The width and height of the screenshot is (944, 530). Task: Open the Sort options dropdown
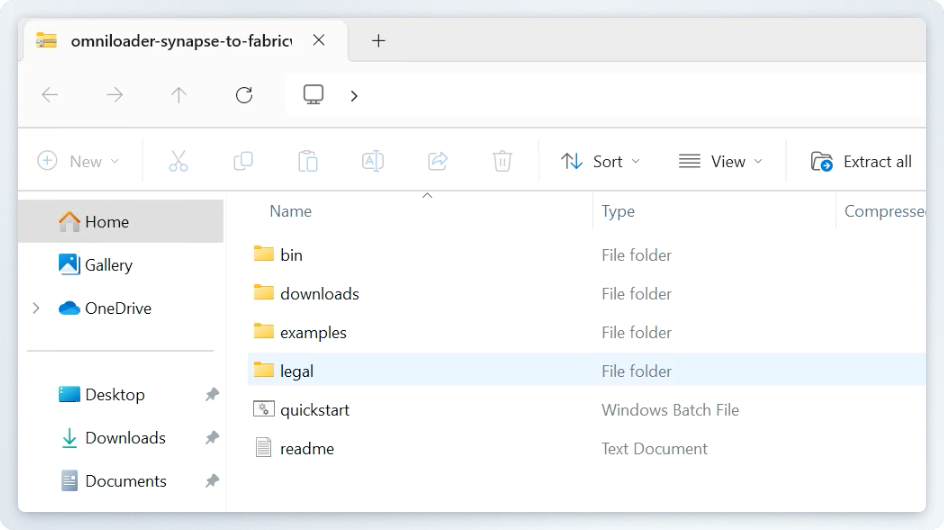point(600,161)
